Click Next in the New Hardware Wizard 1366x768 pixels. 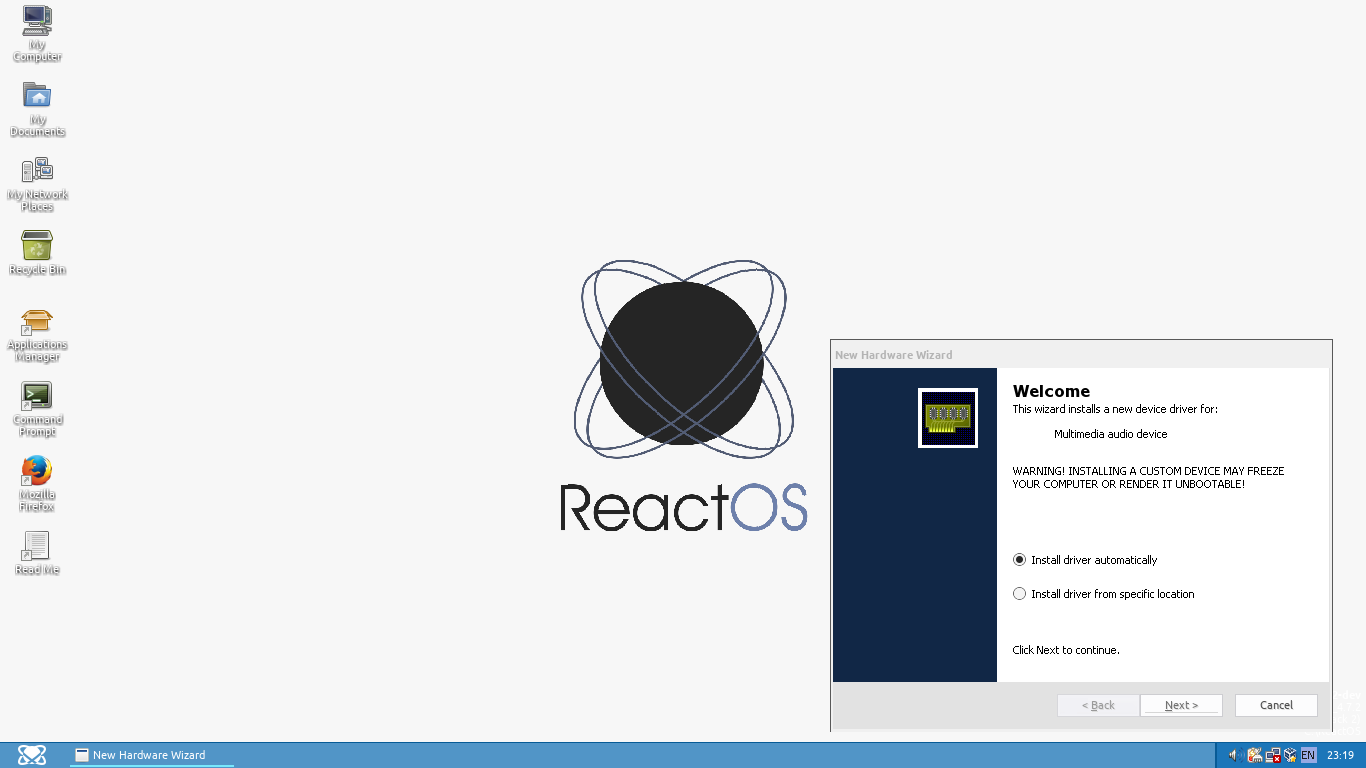[1181, 705]
